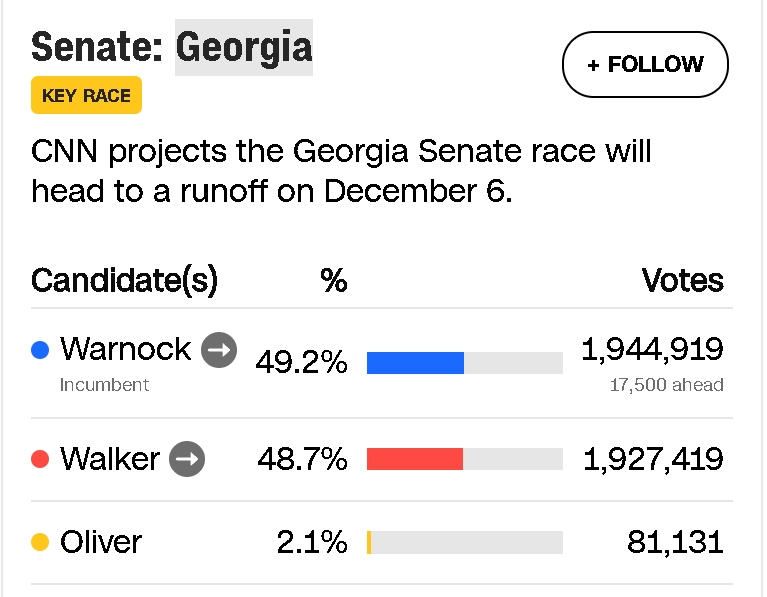Screen dimensions: 767x597
Task: Click the arrow icon next to Warnock
Action: (x=219, y=350)
